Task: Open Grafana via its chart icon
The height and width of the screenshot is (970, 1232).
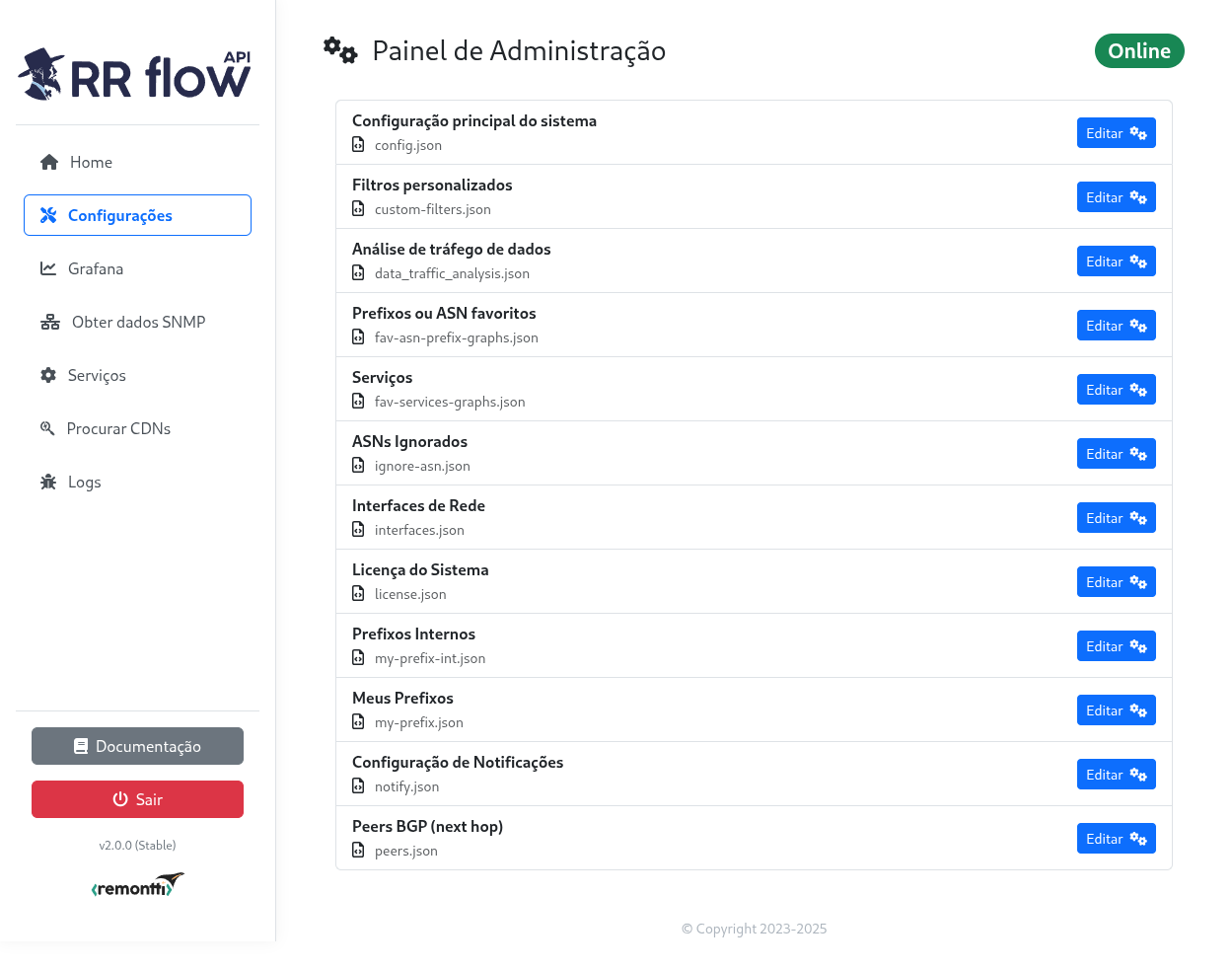Action: [47, 267]
